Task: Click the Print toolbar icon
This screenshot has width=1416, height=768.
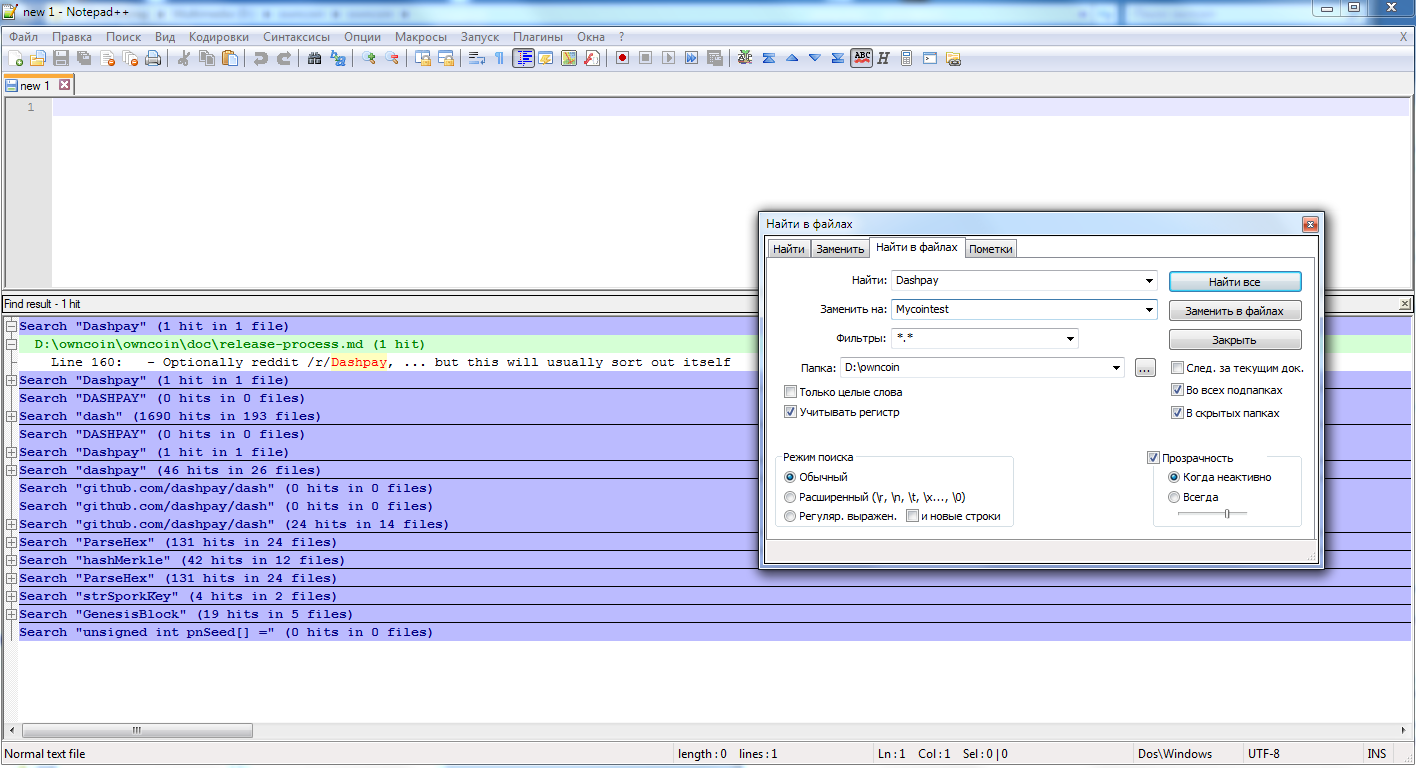Action: 153,58
